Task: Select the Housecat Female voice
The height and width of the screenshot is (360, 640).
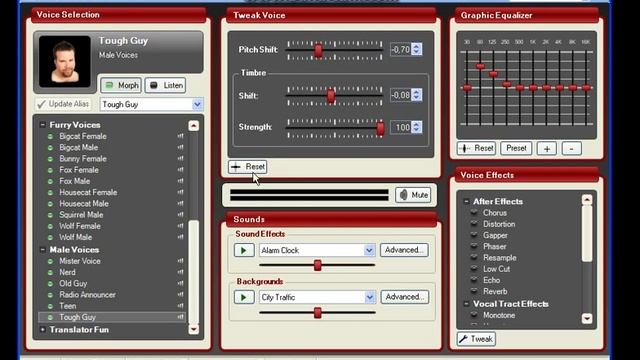Action: (88, 192)
